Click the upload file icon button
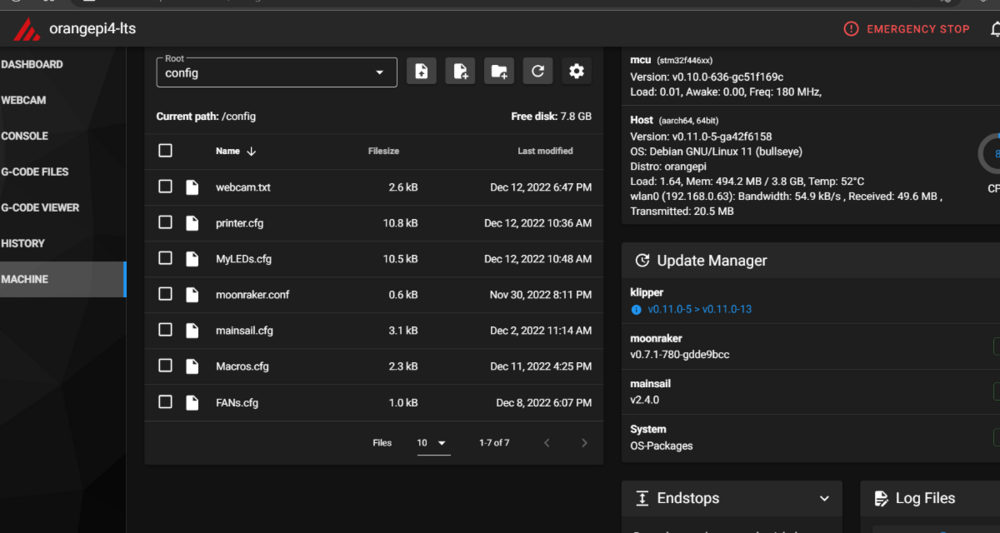Screen dimensions: 1000x533 coord(421,71)
